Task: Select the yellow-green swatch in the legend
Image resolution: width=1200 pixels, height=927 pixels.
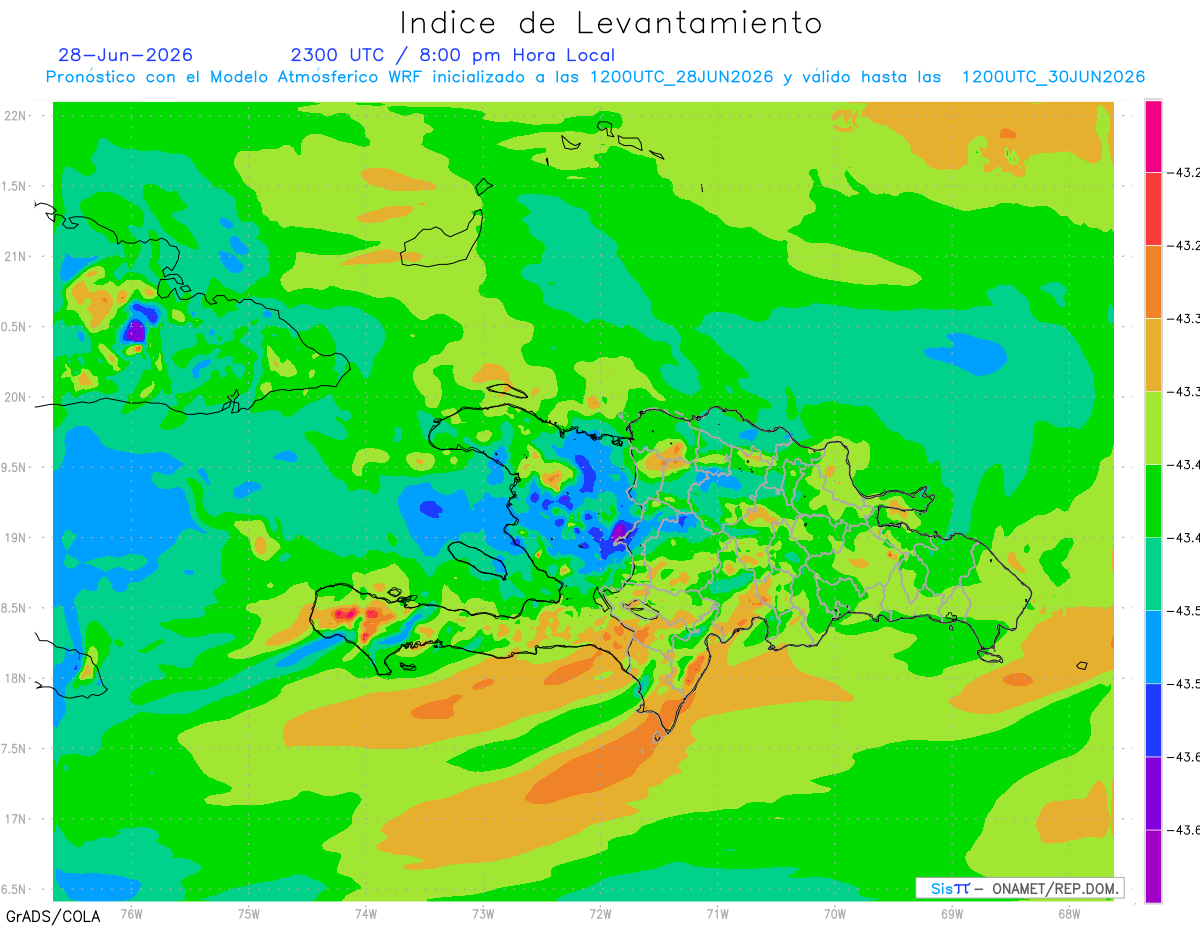Action: [x=1153, y=428]
